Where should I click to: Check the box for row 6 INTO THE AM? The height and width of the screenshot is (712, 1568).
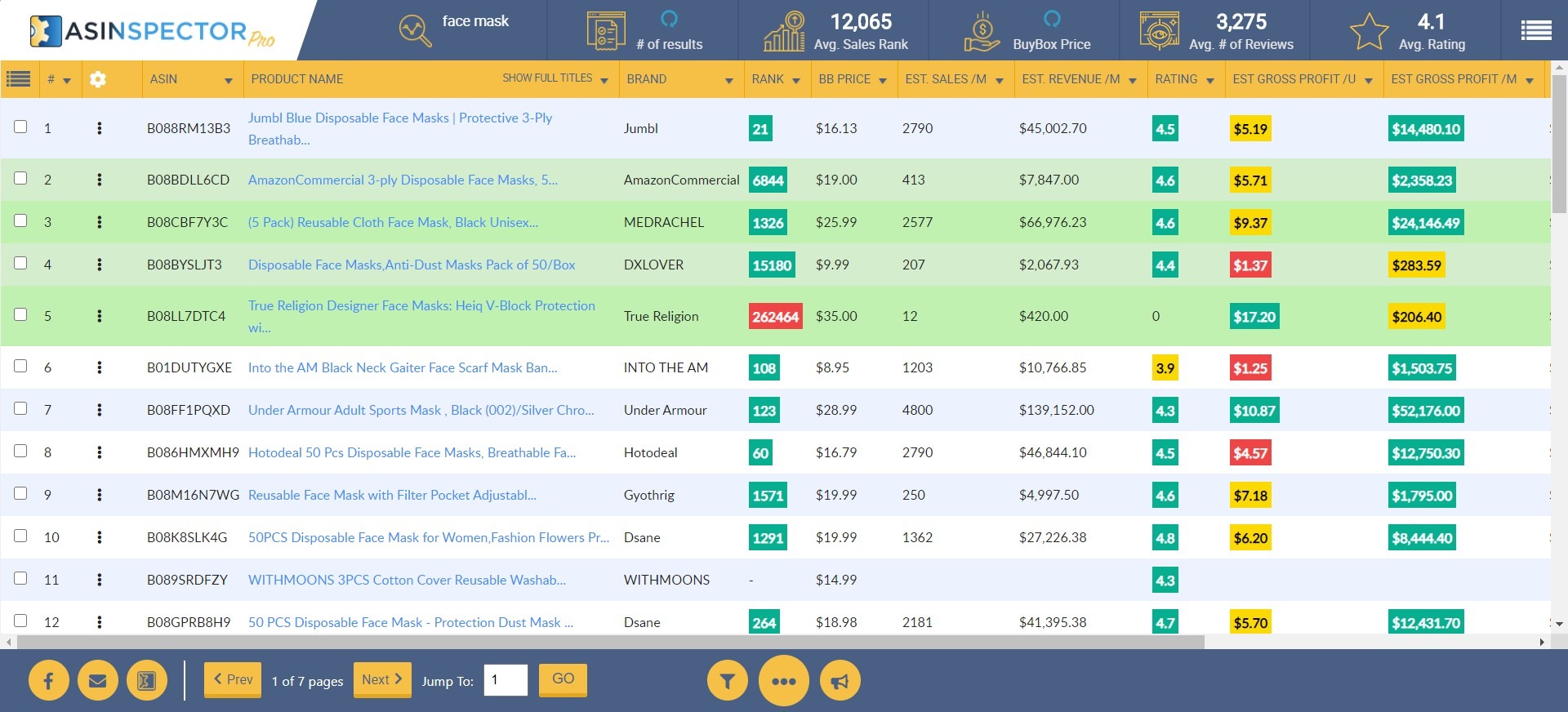coord(20,366)
